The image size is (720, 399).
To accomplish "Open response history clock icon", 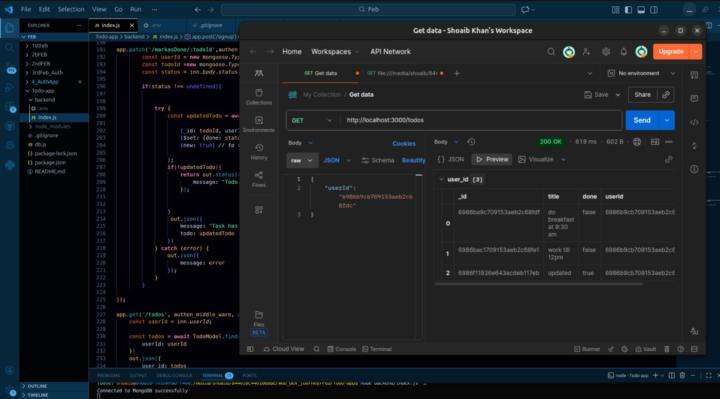I will click(471, 142).
